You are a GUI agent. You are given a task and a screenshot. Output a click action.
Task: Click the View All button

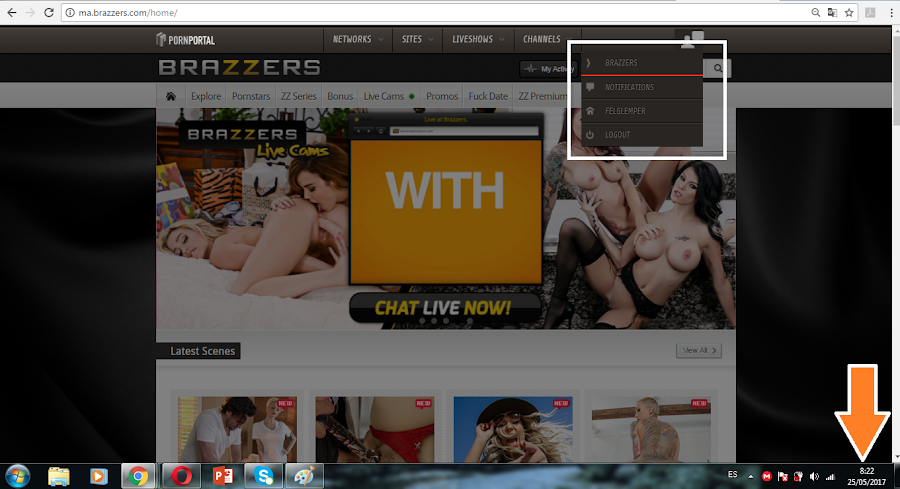pos(699,350)
